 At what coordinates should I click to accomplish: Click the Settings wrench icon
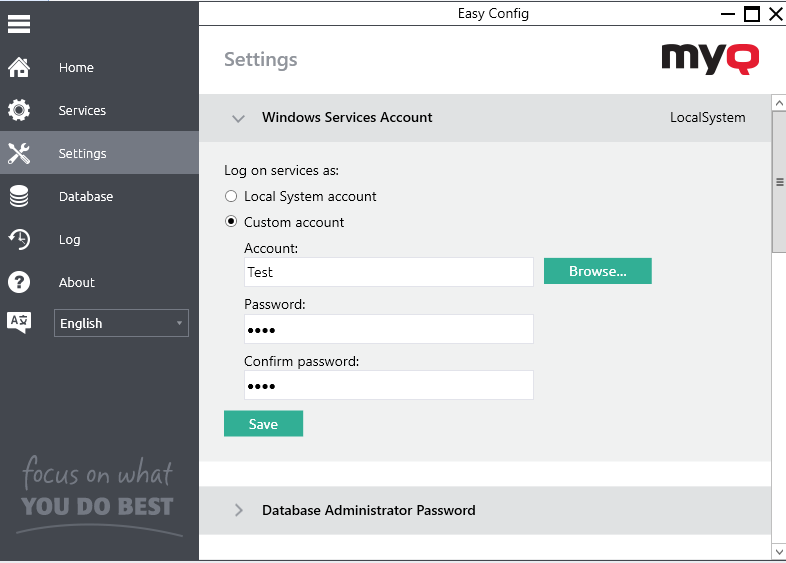coord(19,154)
